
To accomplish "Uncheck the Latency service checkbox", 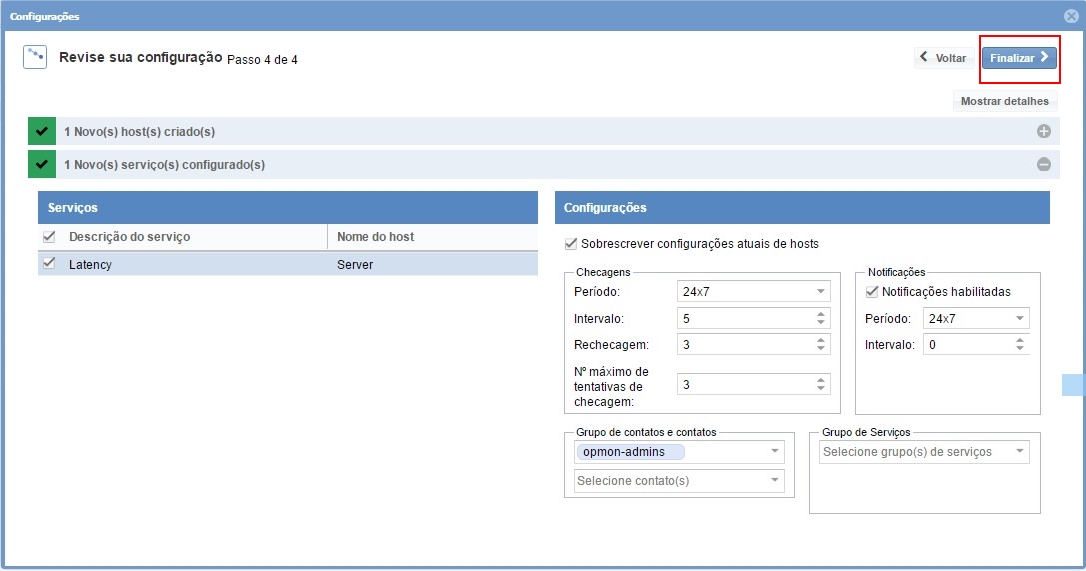I will (49, 264).
